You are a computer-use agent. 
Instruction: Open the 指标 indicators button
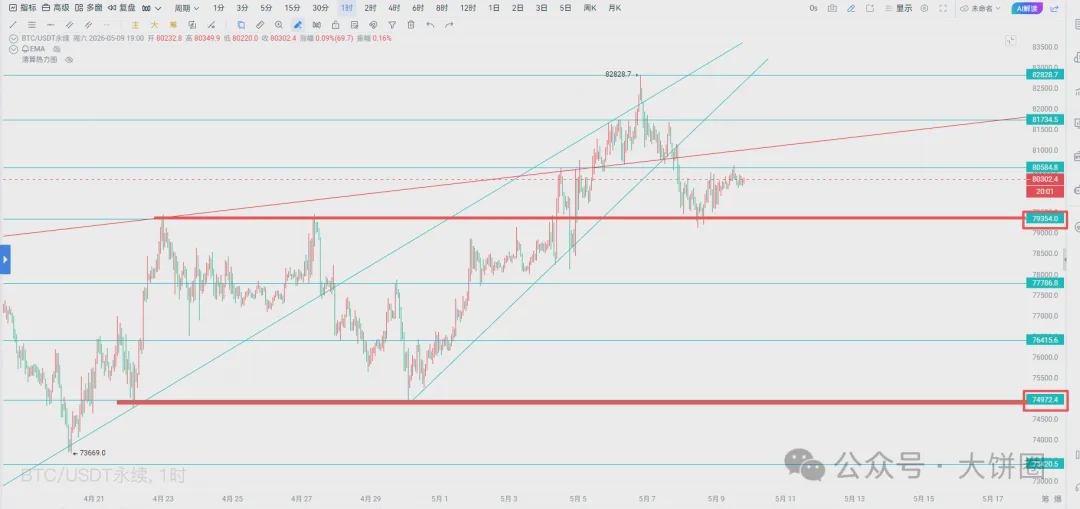[x=22, y=8]
